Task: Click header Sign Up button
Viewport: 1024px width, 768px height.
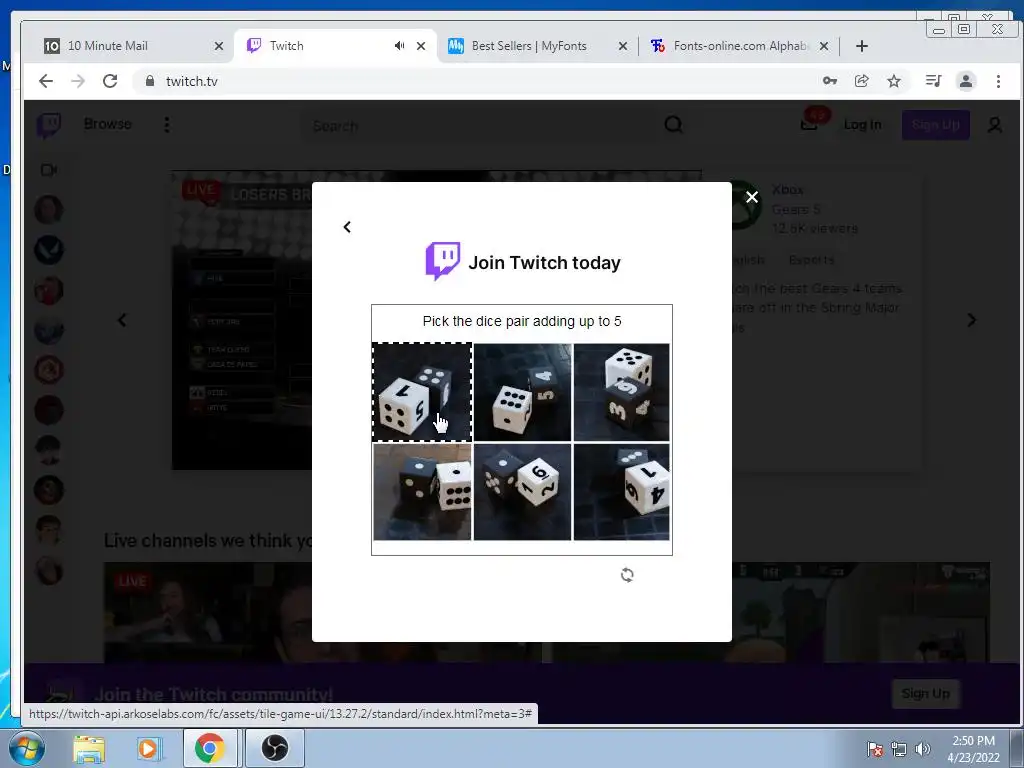Action: pos(935,125)
